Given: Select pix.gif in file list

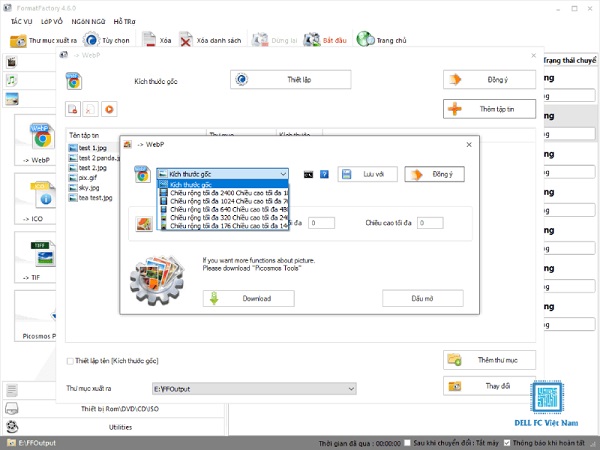Looking at the screenshot, I should pyautogui.click(x=83, y=178).
